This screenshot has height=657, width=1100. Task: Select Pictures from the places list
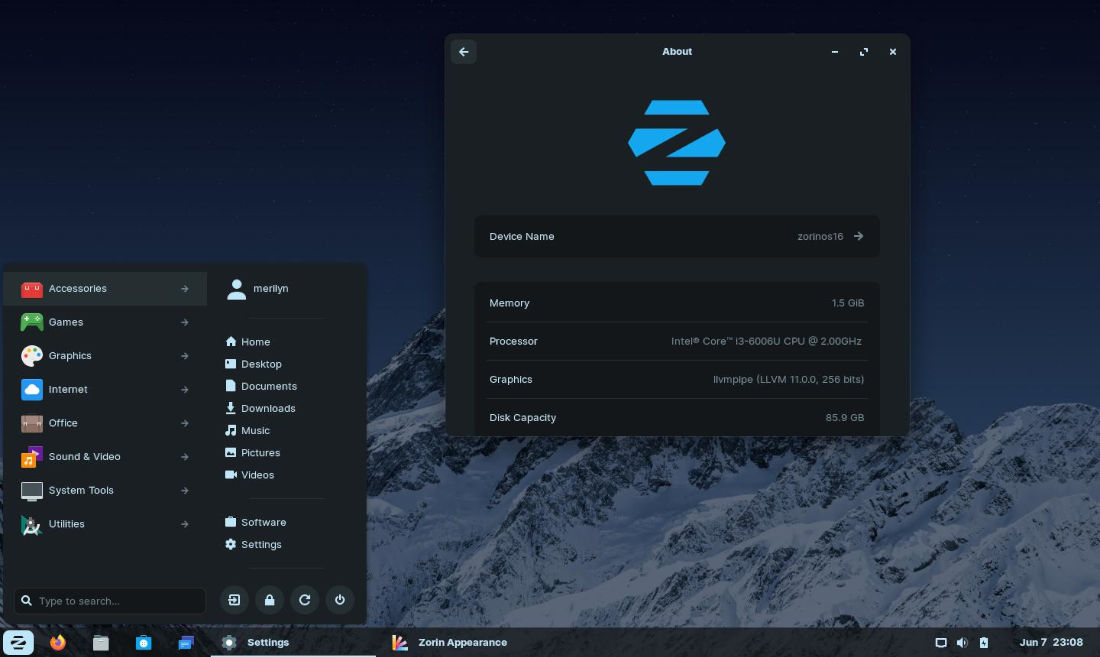click(260, 453)
